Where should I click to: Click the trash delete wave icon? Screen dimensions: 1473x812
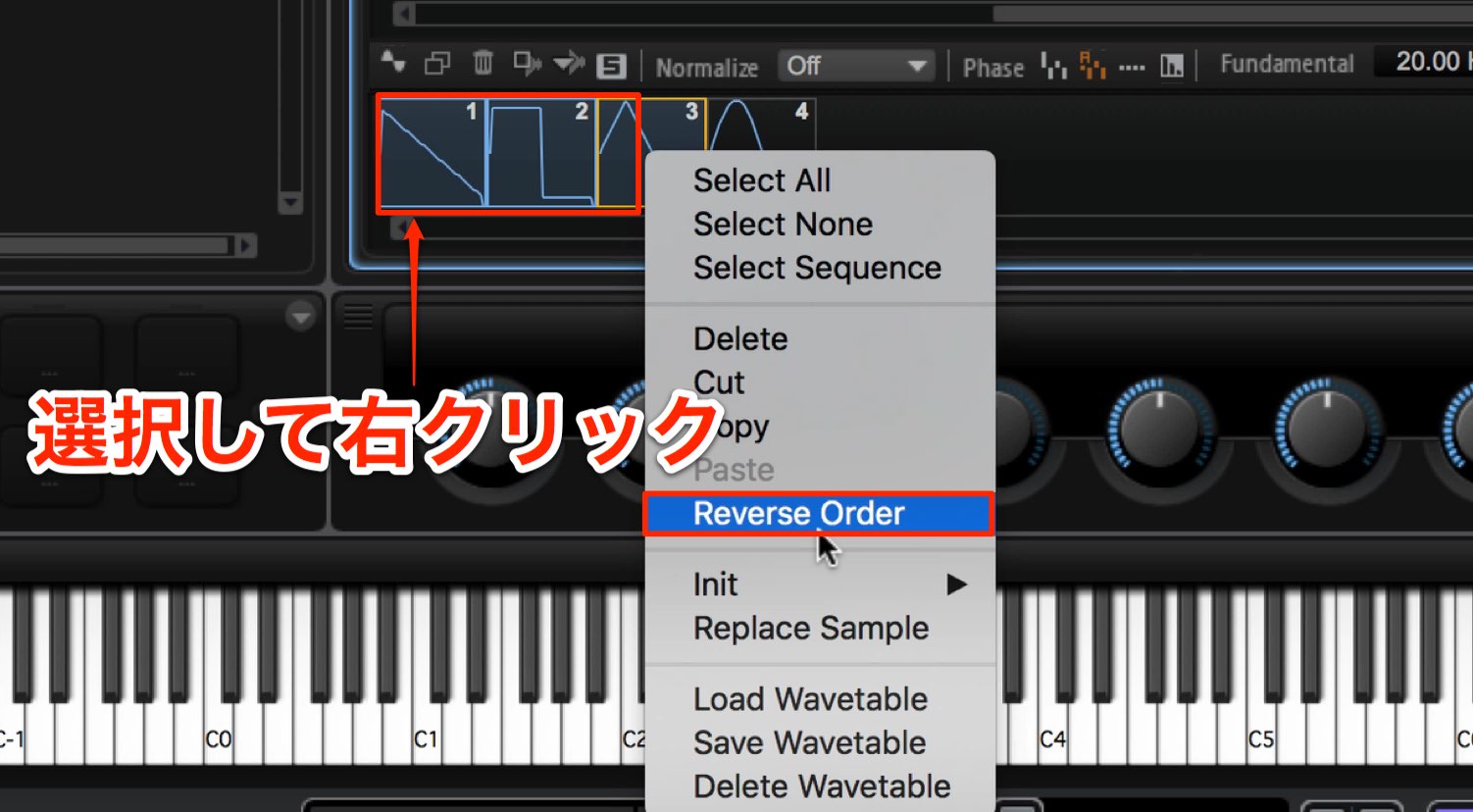[x=483, y=64]
